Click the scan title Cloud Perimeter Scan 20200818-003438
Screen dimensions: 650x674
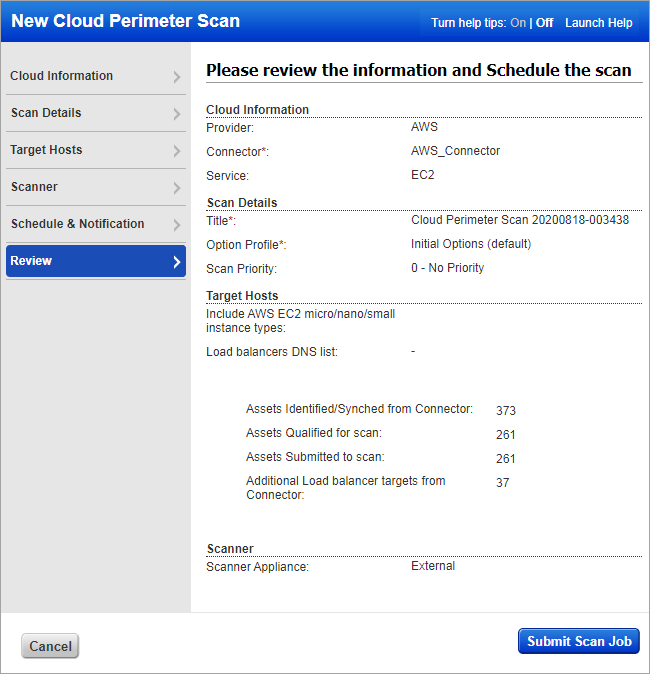tap(520, 220)
